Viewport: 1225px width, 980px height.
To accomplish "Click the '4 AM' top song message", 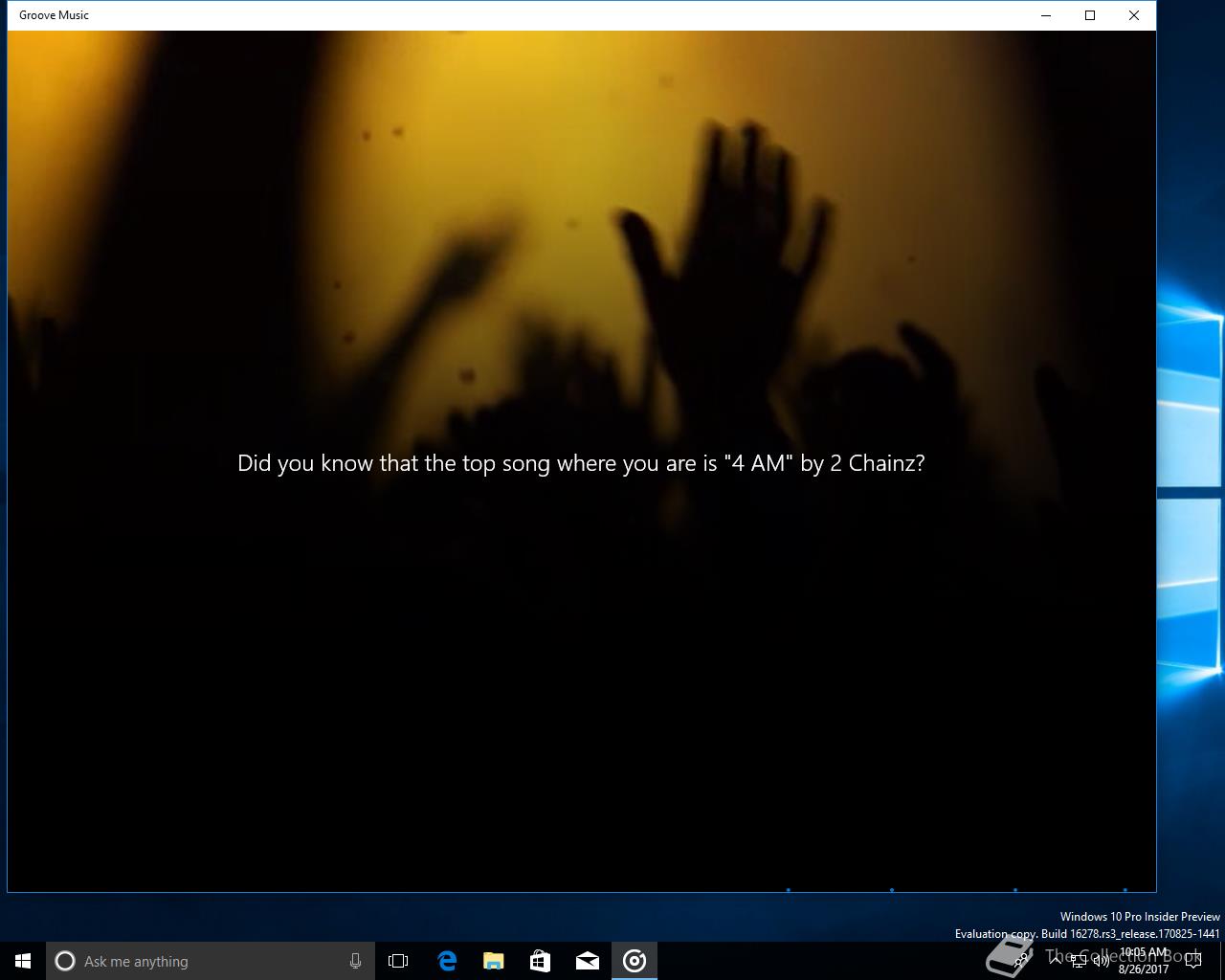I will (581, 463).
